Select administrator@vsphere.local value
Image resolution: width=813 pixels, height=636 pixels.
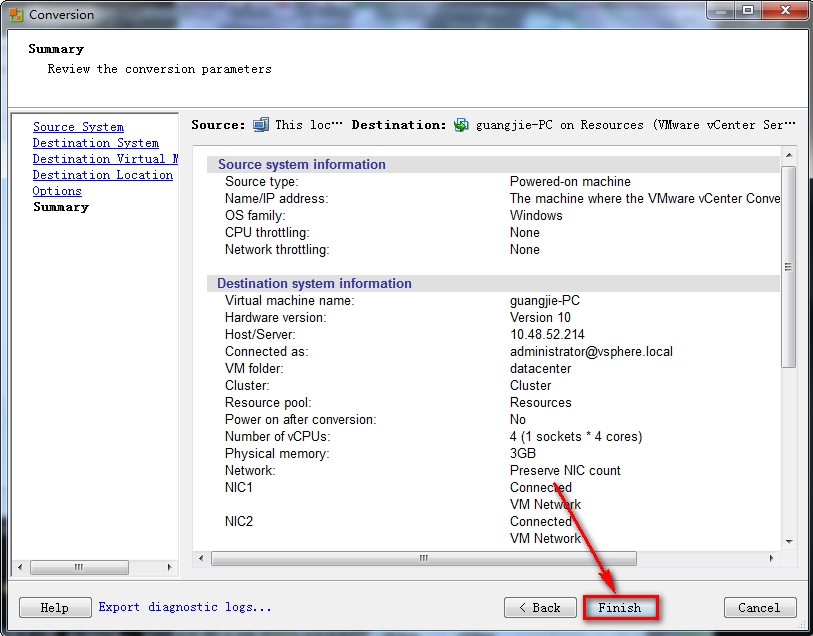coord(591,351)
